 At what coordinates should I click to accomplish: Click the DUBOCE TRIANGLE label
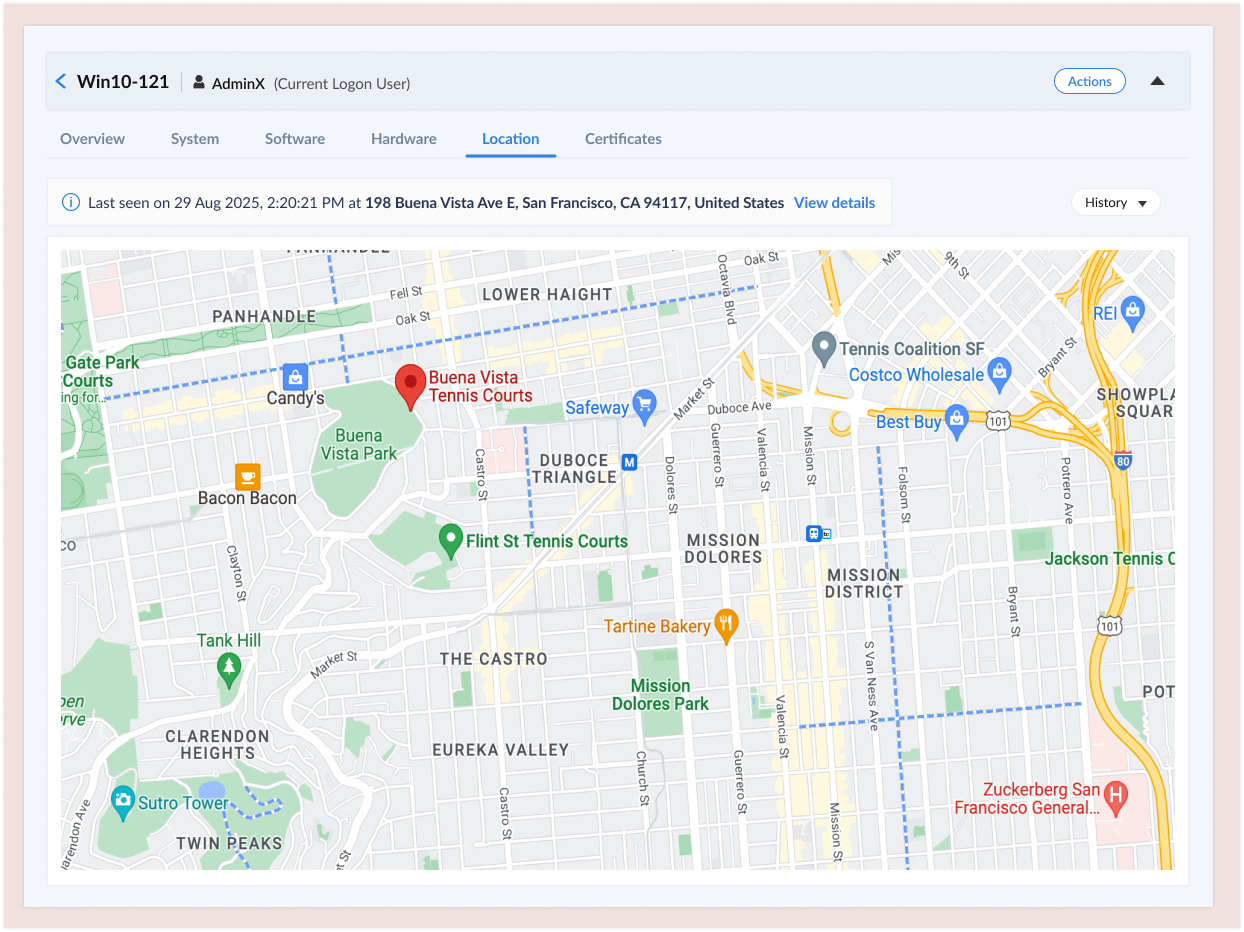coord(574,468)
